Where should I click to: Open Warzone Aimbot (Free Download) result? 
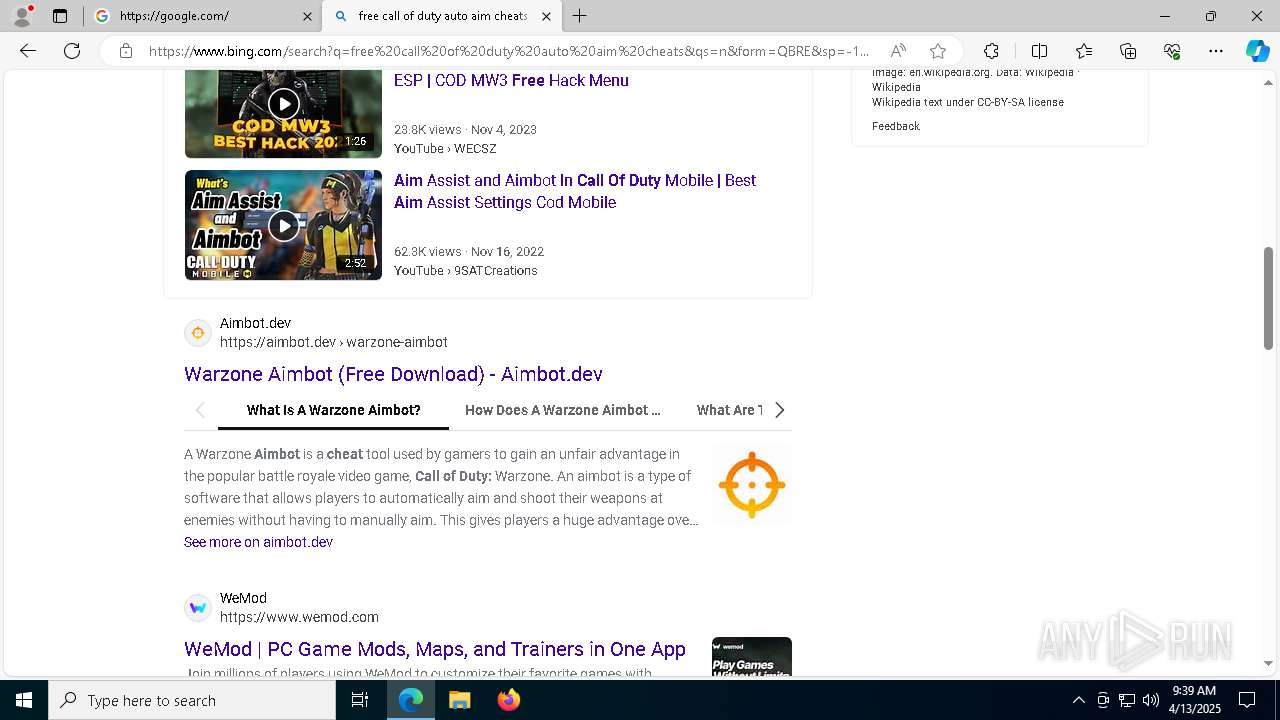click(393, 374)
